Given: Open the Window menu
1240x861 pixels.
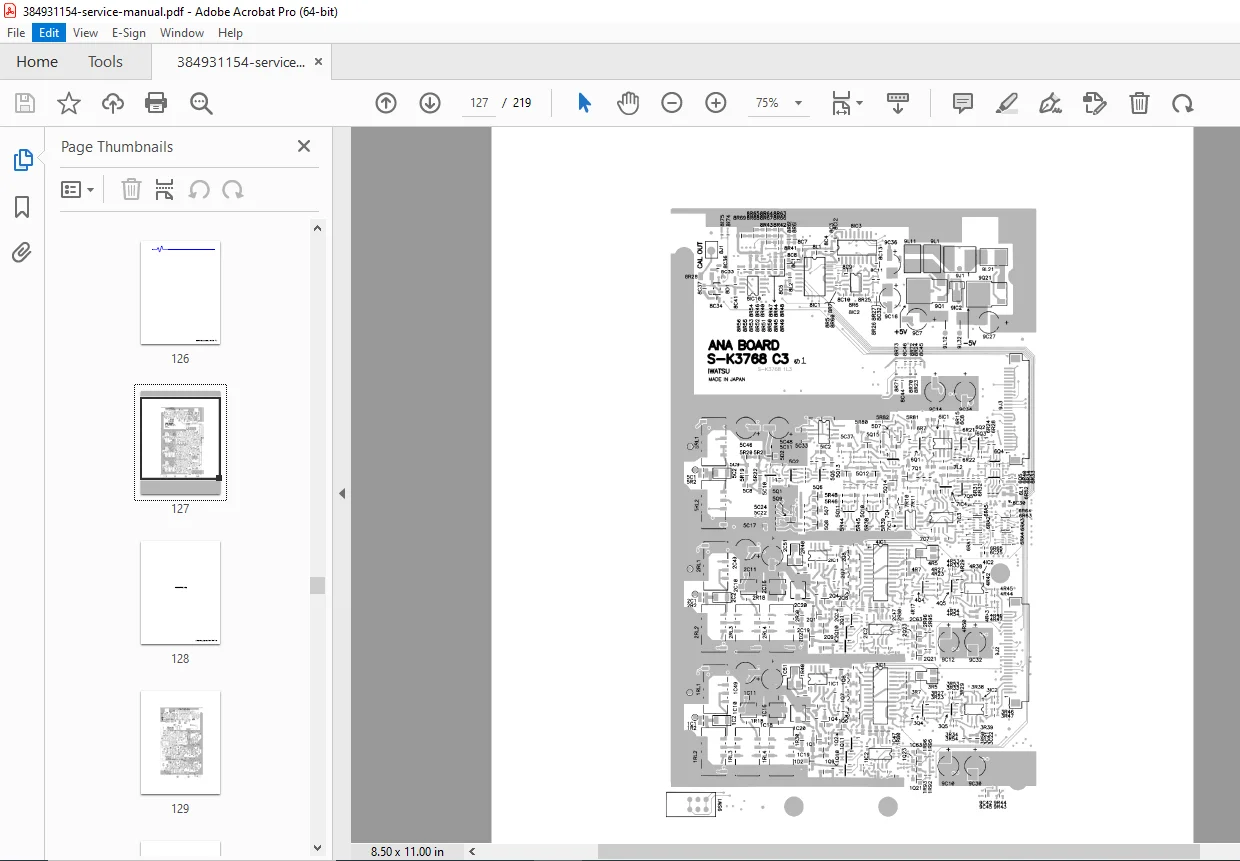Looking at the screenshot, I should [182, 33].
